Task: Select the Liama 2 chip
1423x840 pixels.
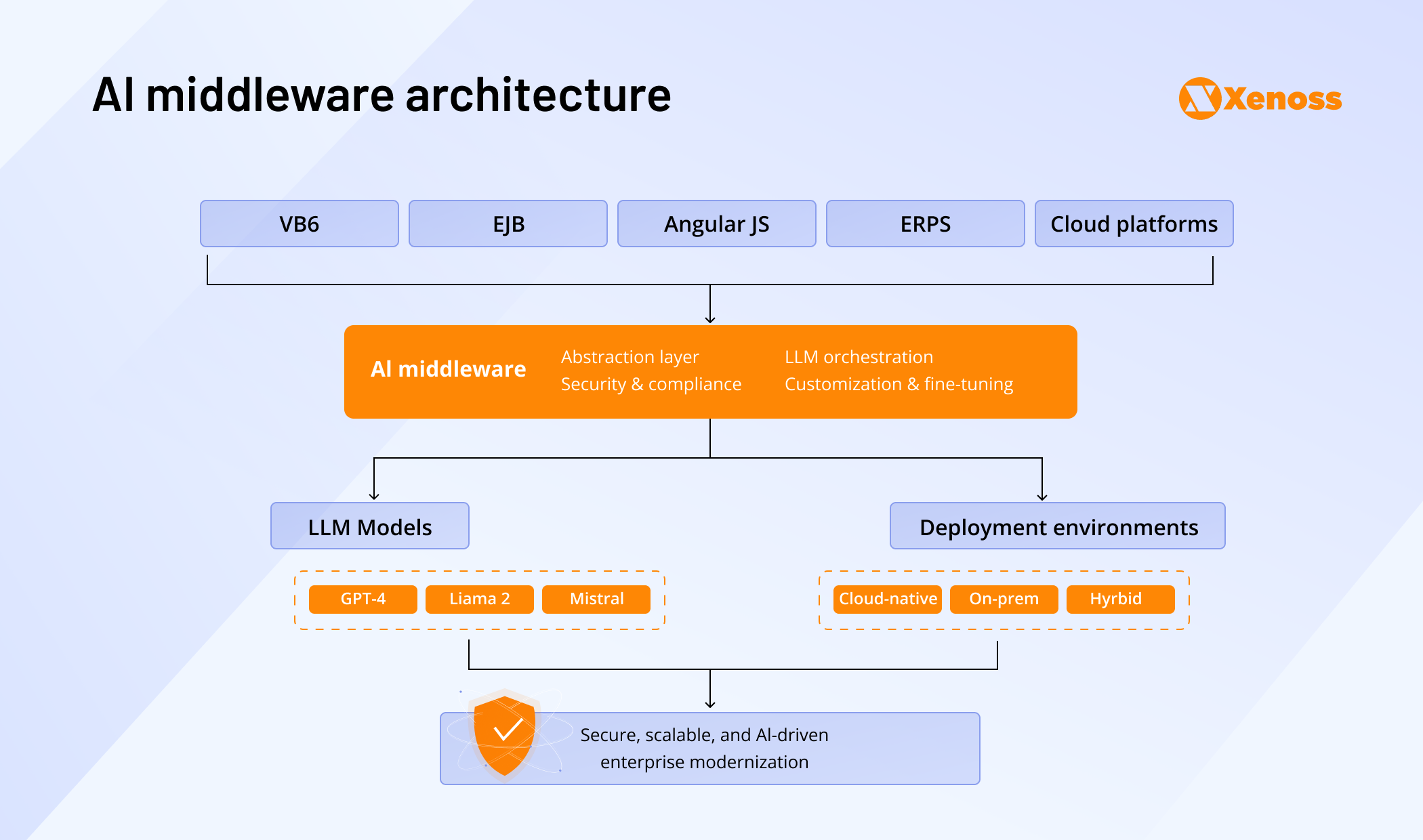Action: (480, 600)
